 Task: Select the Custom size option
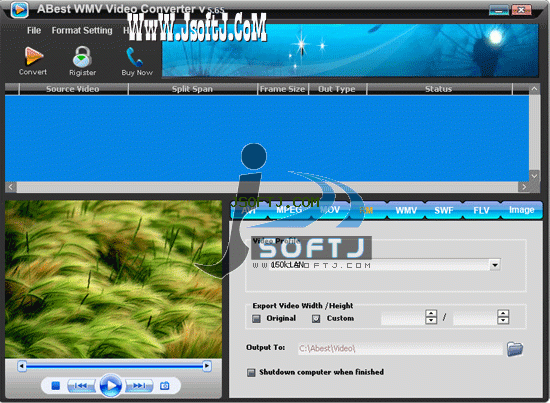[316, 318]
